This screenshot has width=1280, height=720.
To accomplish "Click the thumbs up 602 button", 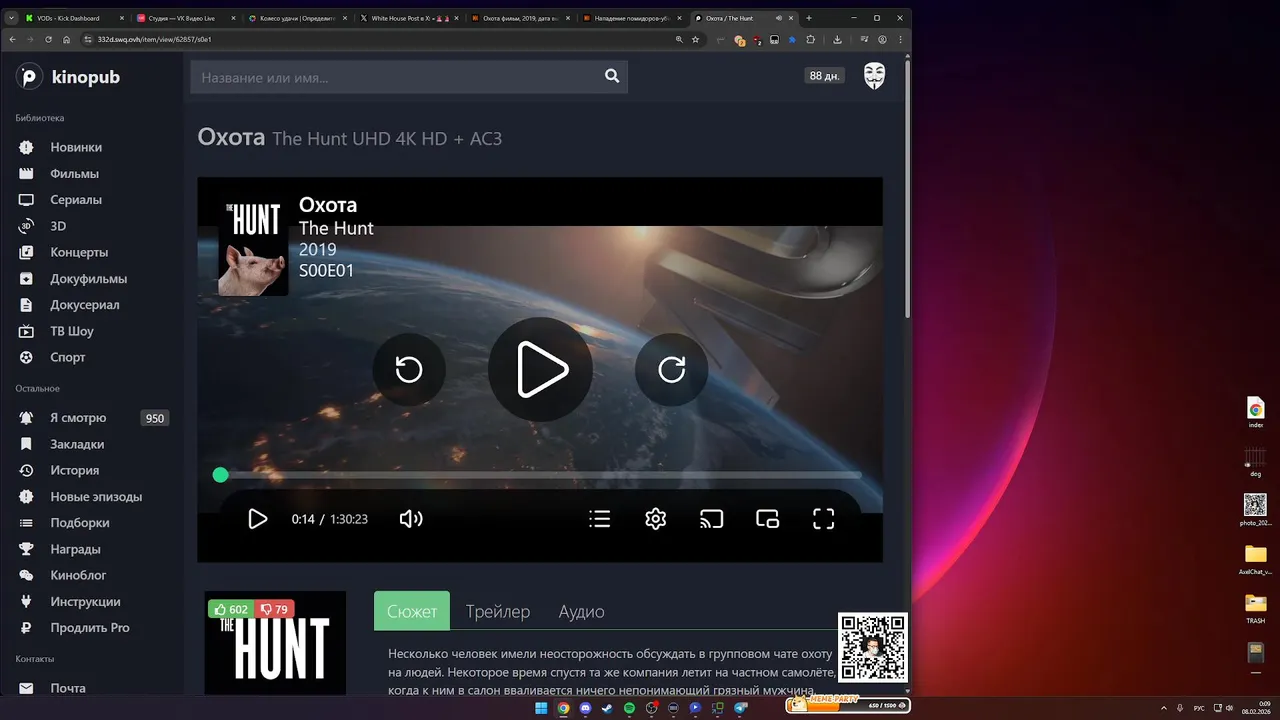I will [x=231, y=609].
